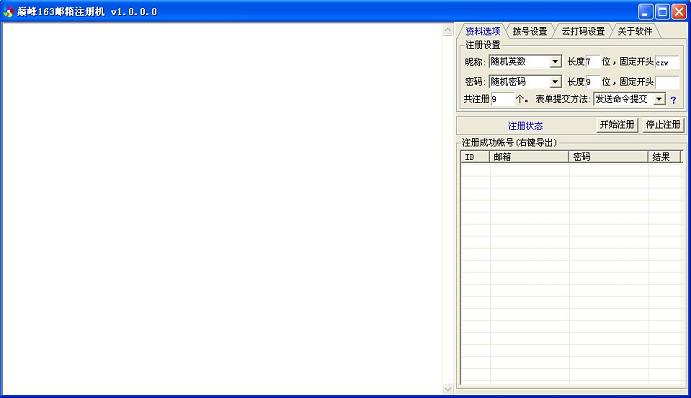The height and width of the screenshot is (398, 691).
Task: Click the nickname 长度 input field
Action: click(x=592, y=62)
